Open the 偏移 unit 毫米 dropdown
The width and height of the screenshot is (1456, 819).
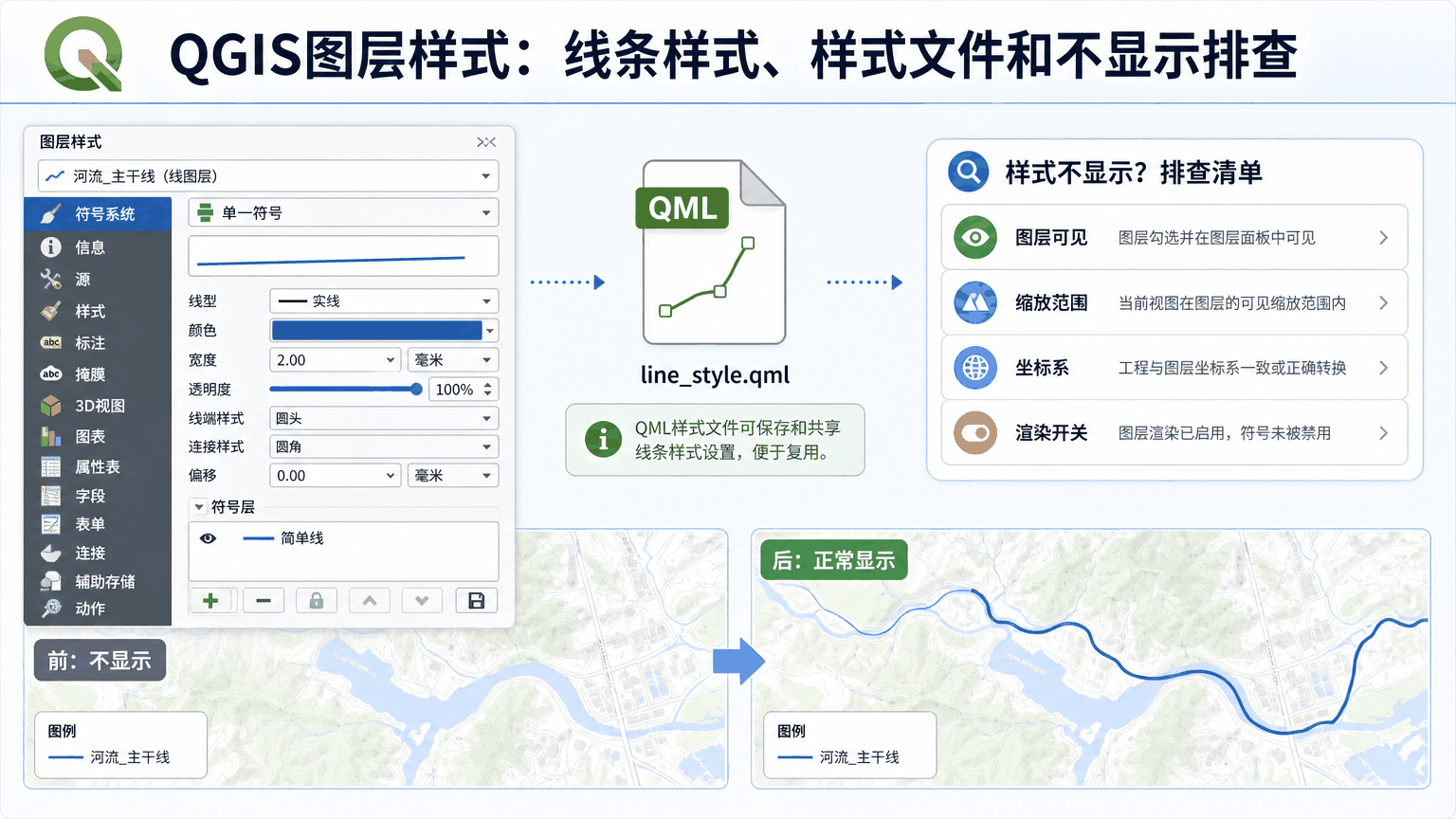pyautogui.click(x=453, y=476)
